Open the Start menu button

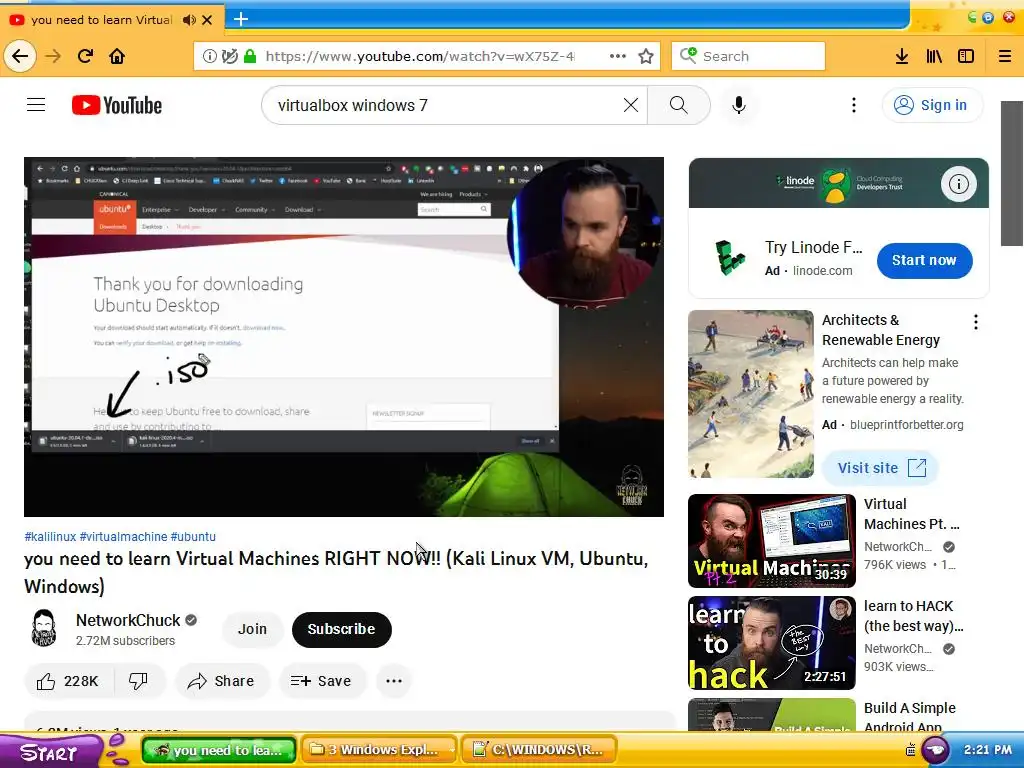pyautogui.click(x=51, y=752)
